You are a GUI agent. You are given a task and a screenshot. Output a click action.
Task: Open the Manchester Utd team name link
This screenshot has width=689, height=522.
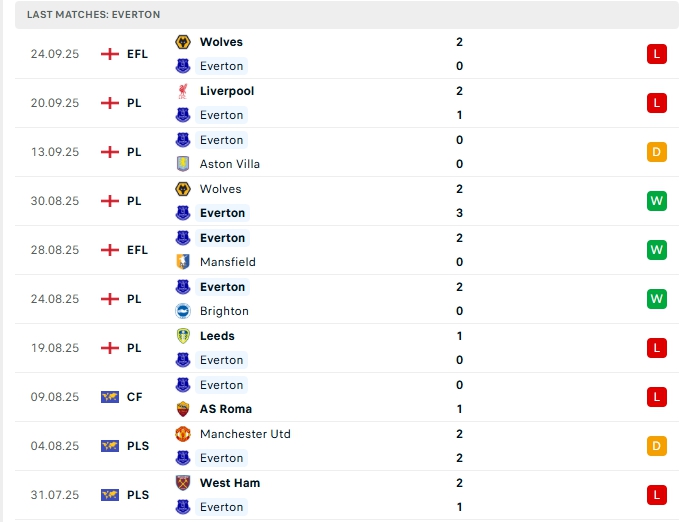(247, 434)
